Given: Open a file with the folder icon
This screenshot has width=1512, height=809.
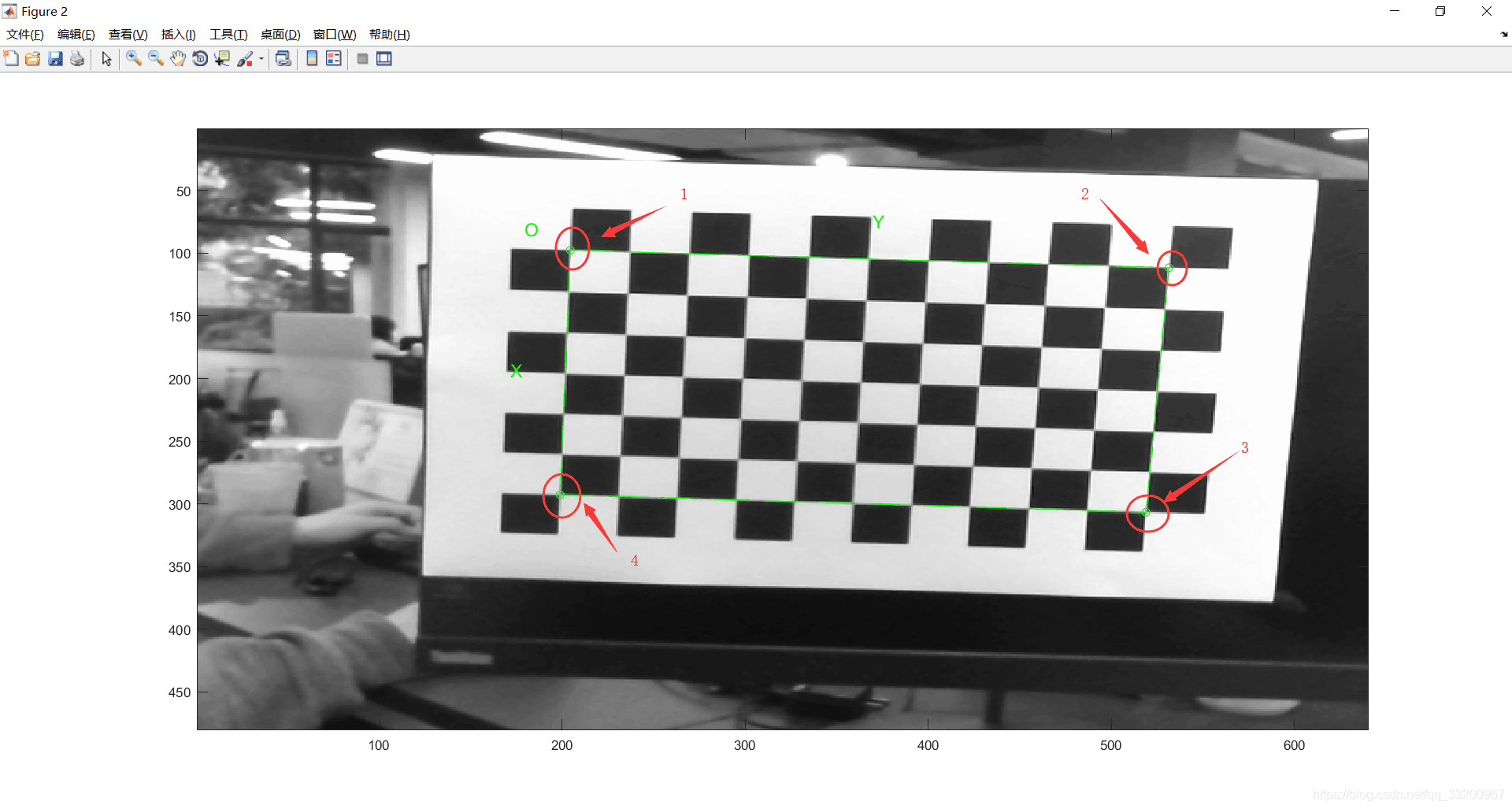Looking at the screenshot, I should coord(33,59).
